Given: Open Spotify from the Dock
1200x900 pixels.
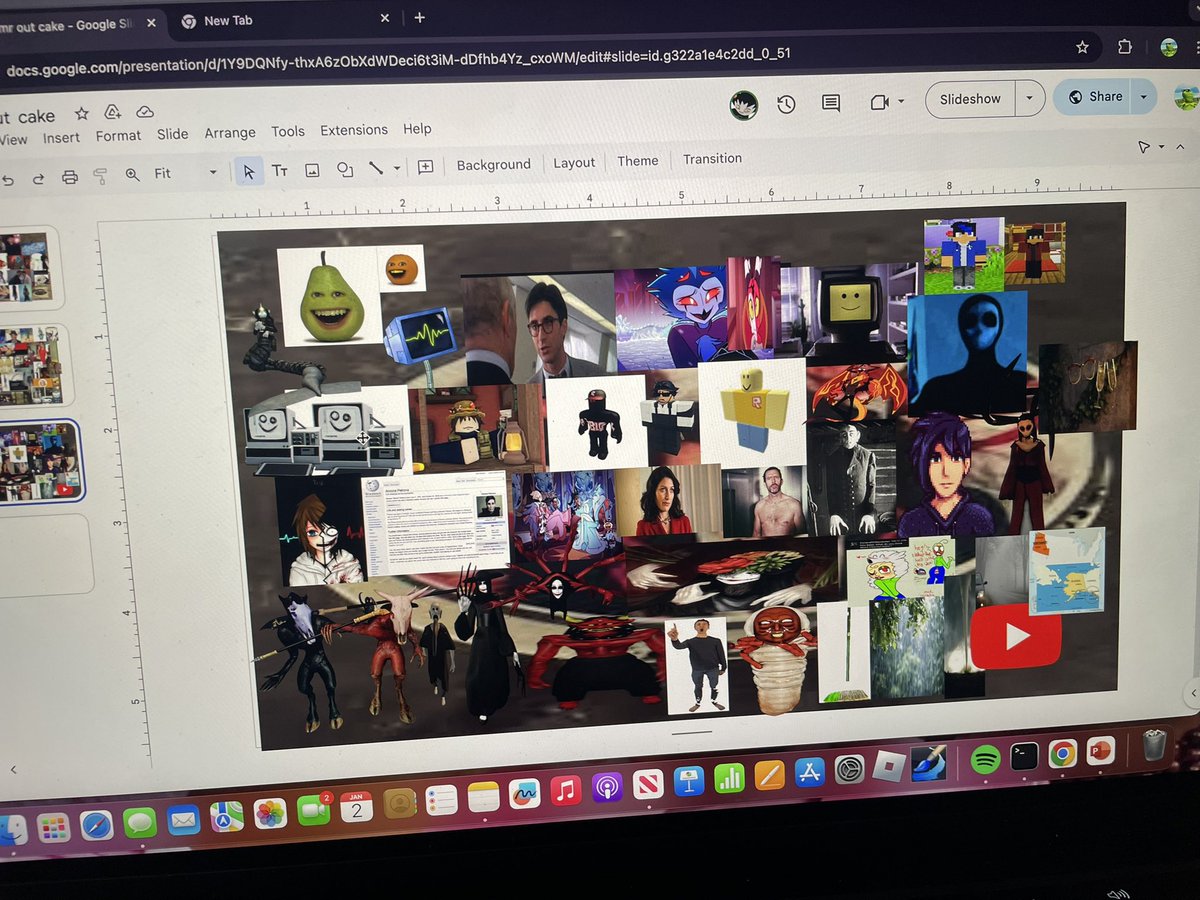Looking at the screenshot, I should 985,759.
